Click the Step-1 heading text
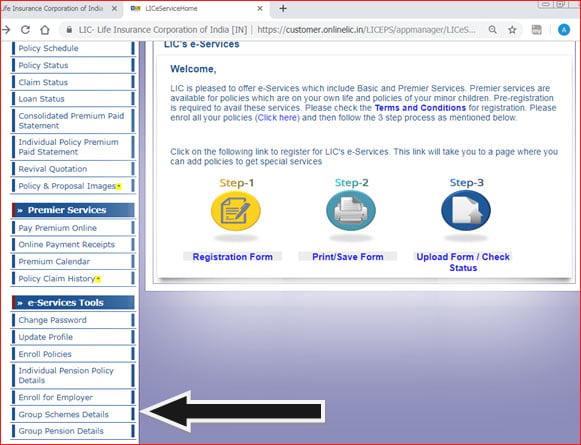This screenshot has height=445, width=581. click(x=236, y=183)
